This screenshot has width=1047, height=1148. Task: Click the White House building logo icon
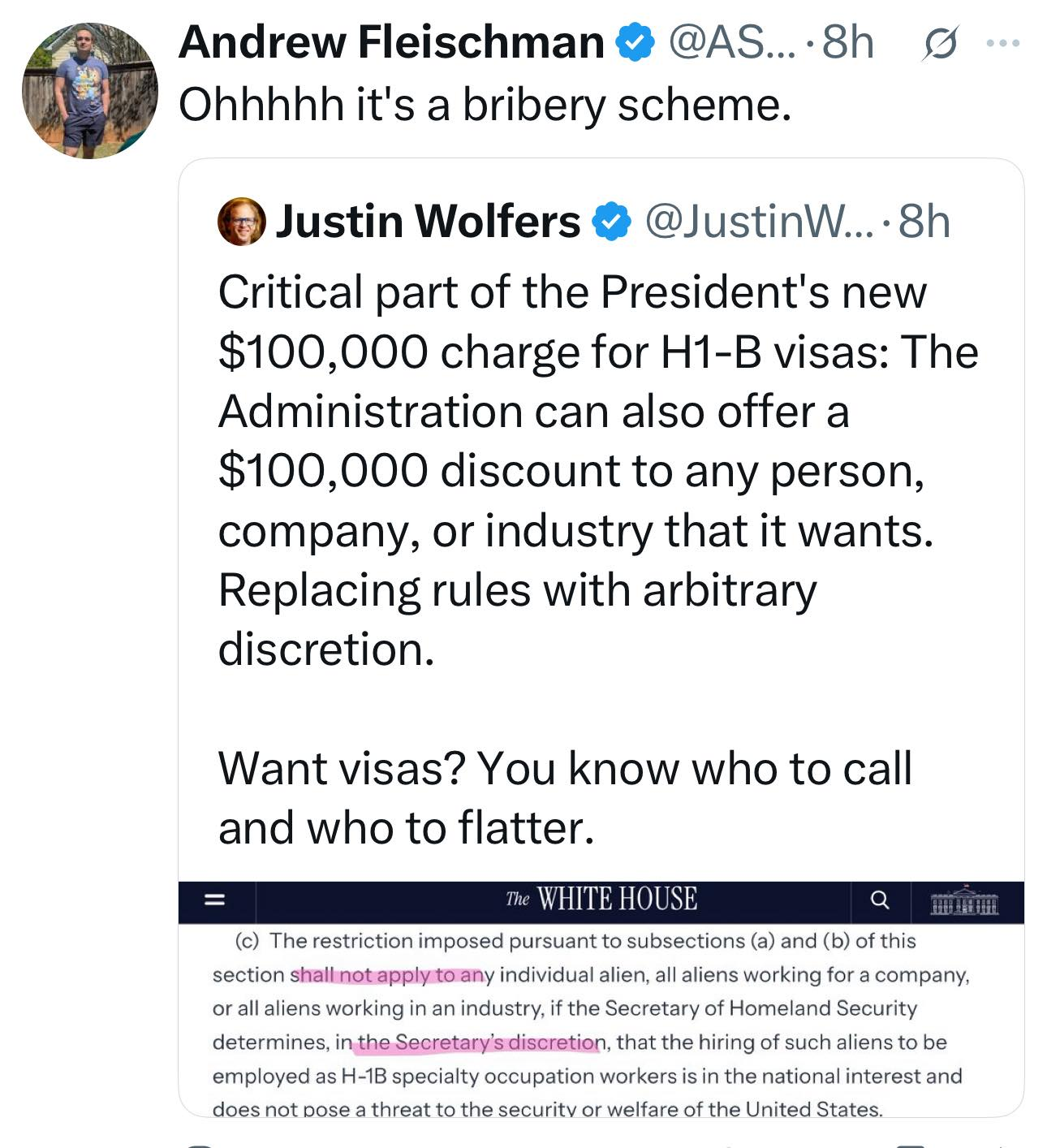pyautogui.click(x=964, y=901)
